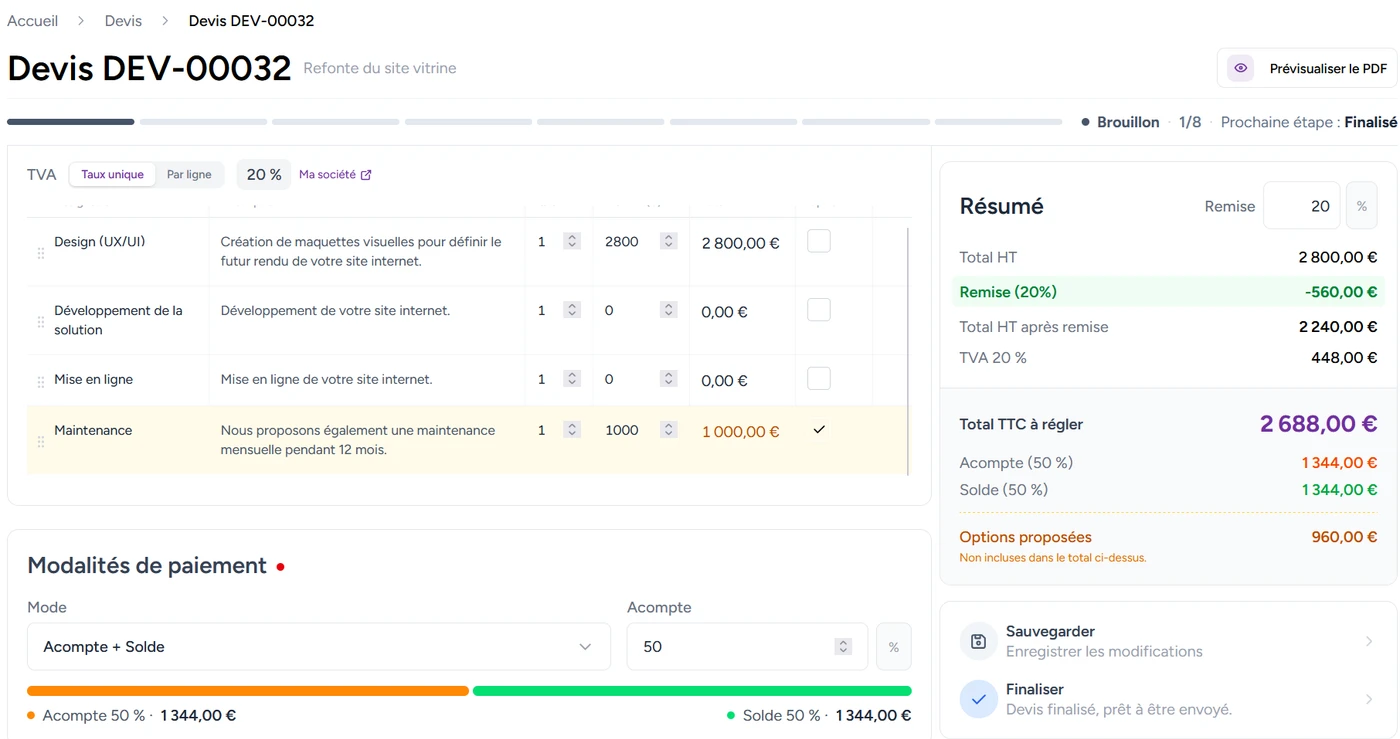Click the orange Acompte payment bar
Image resolution: width=1400 pixels, height=739 pixels.
coord(248,691)
